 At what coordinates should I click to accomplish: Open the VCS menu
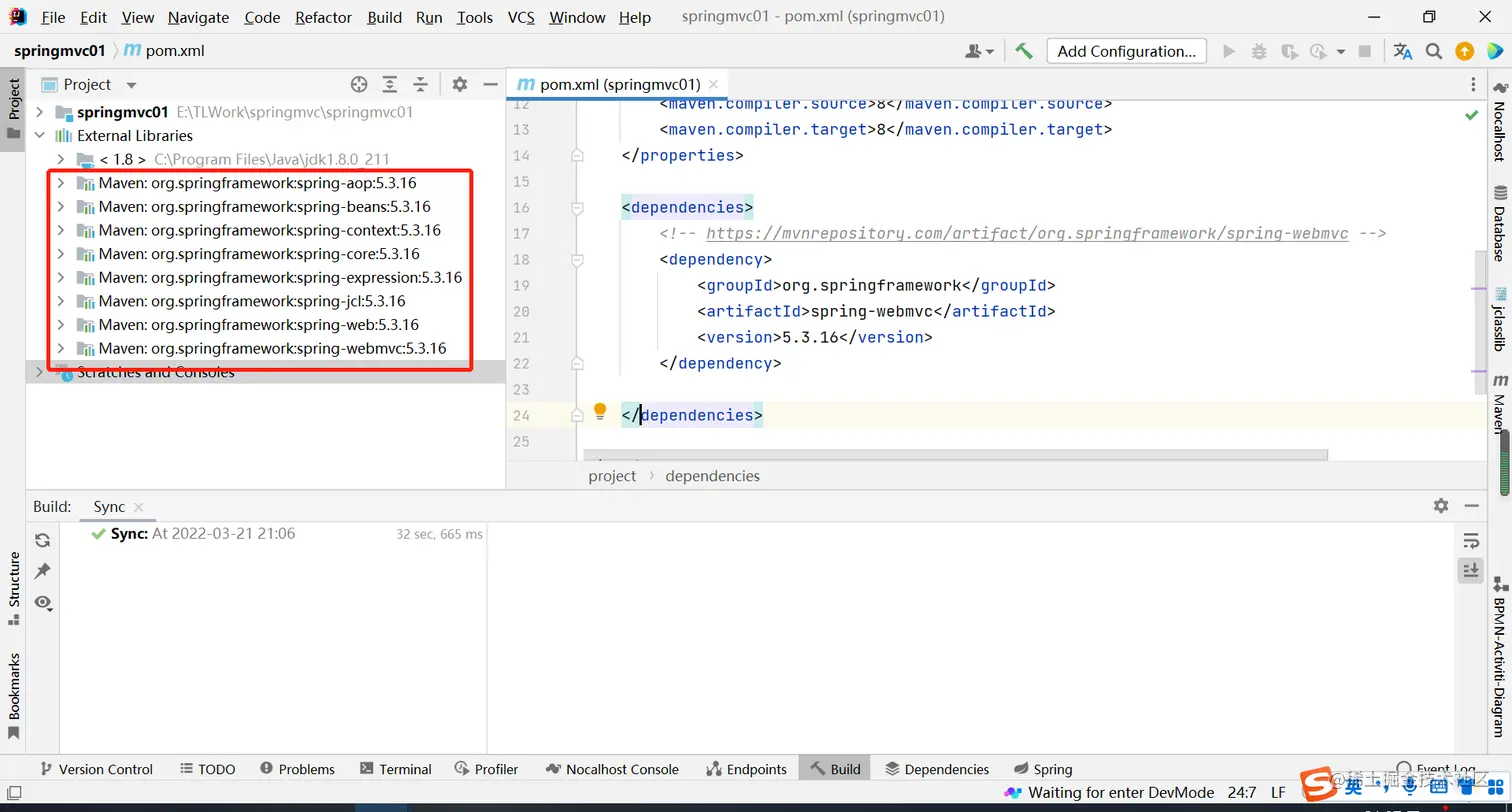[x=521, y=17]
